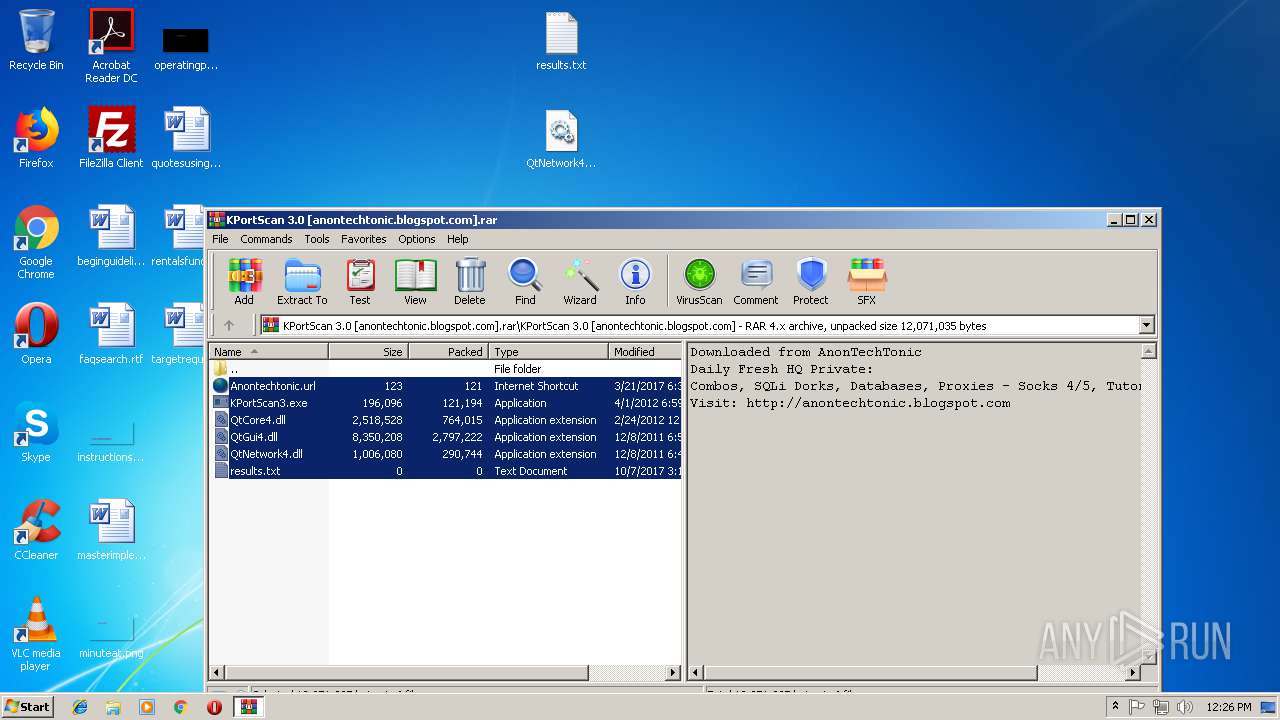1280x720 pixels.
Task: Open Skype desktop shortcut
Action: pos(36,431)
